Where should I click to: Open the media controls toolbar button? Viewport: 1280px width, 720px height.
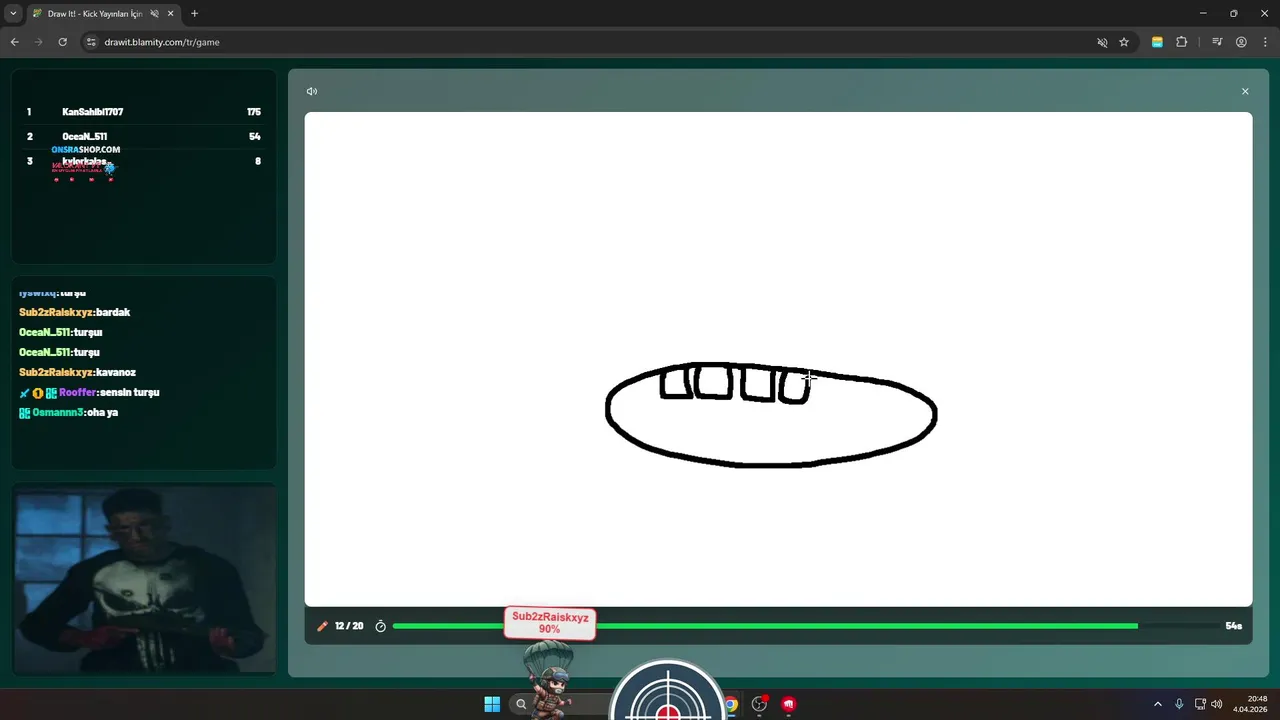(1217, 42)
